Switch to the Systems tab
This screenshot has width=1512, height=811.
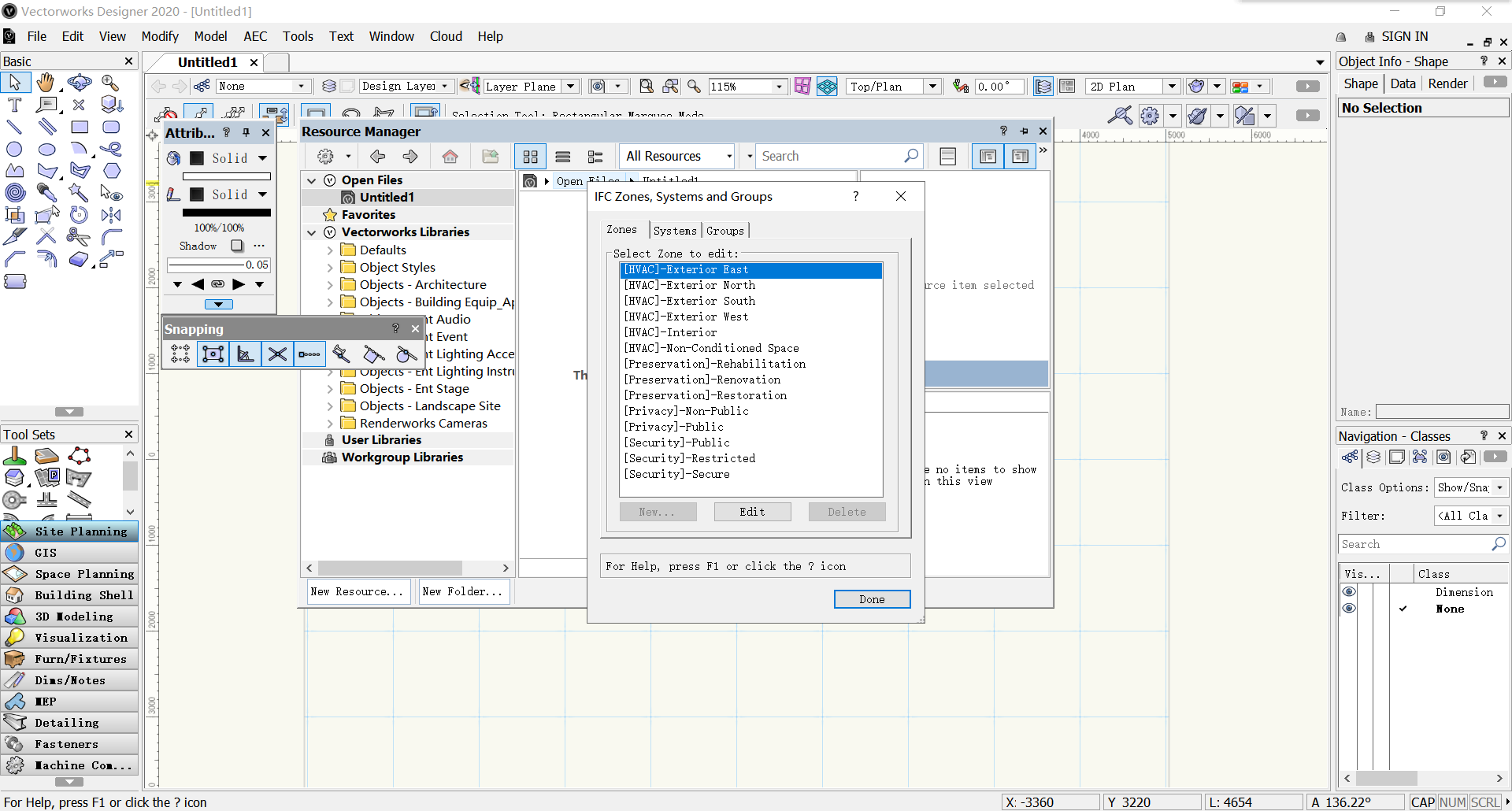point(675,231)
